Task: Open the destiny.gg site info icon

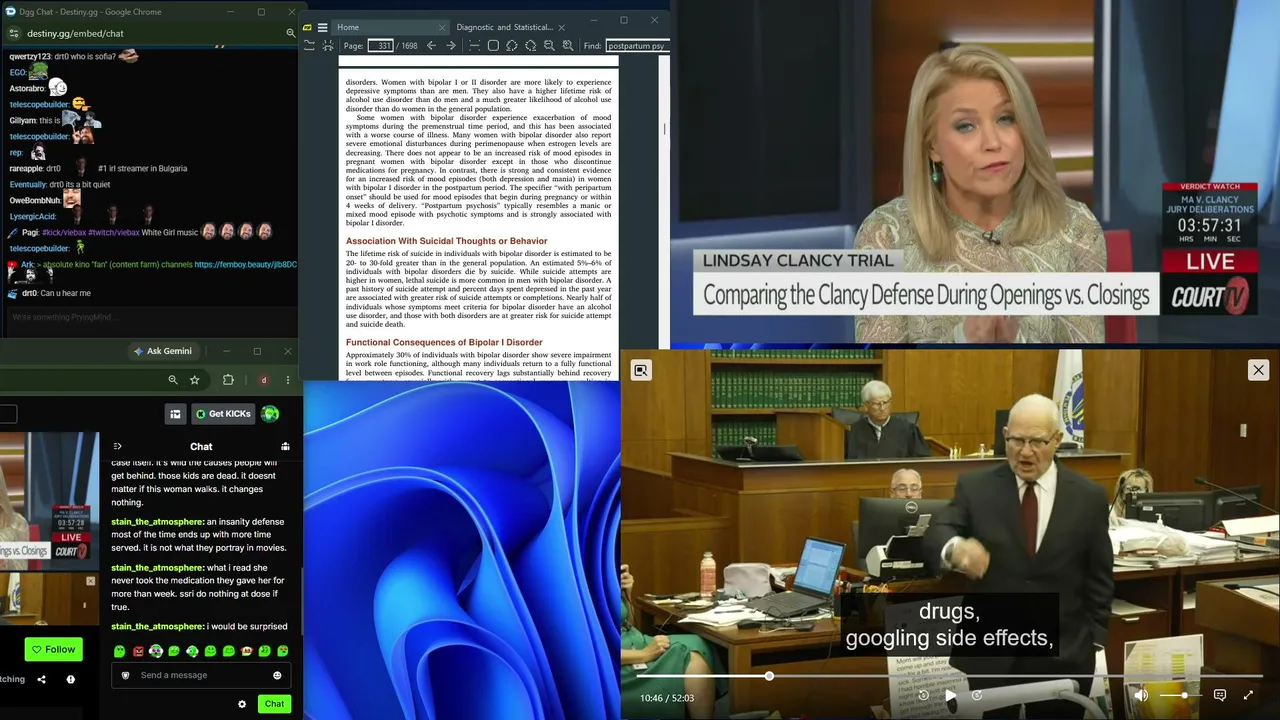Action: tap(14, 33)
